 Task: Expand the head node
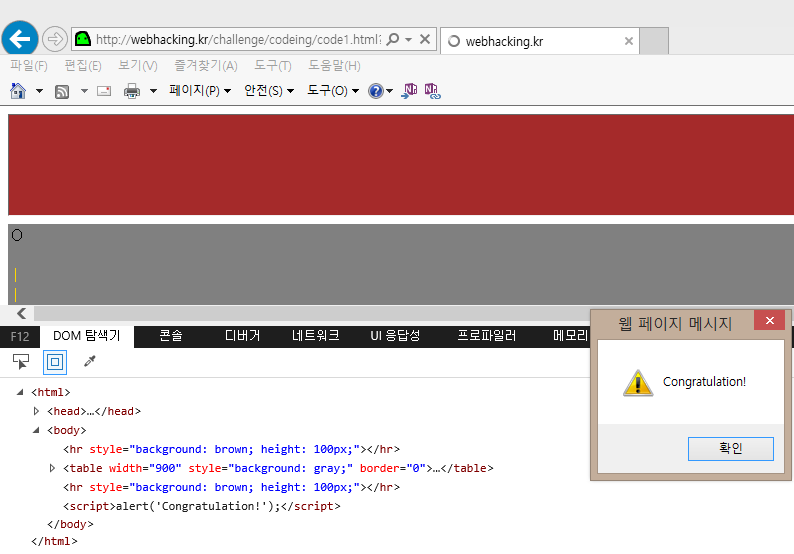point(36,411)
